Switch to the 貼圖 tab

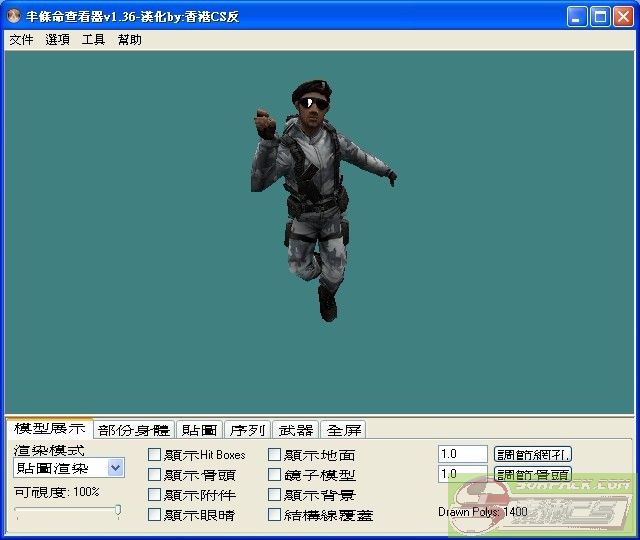coord(198,430)
